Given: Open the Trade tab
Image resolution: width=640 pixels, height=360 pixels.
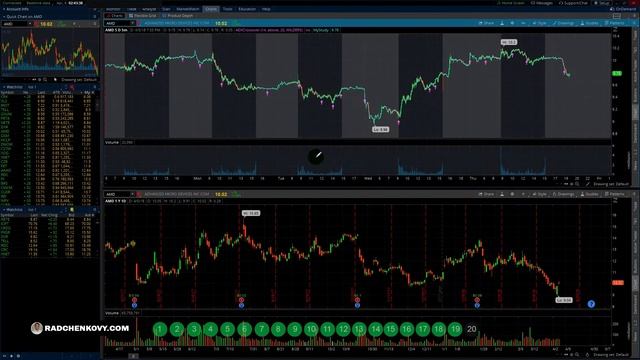Looking at the screenshot, I should (131, 9).
